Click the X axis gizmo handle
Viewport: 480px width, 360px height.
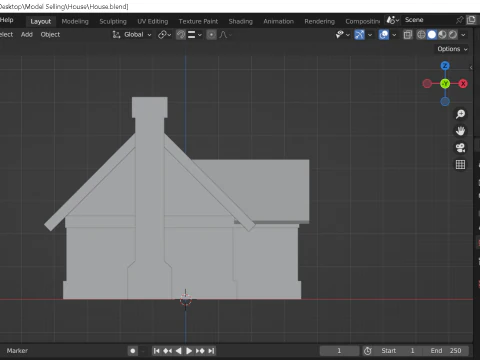coord(463,84)
